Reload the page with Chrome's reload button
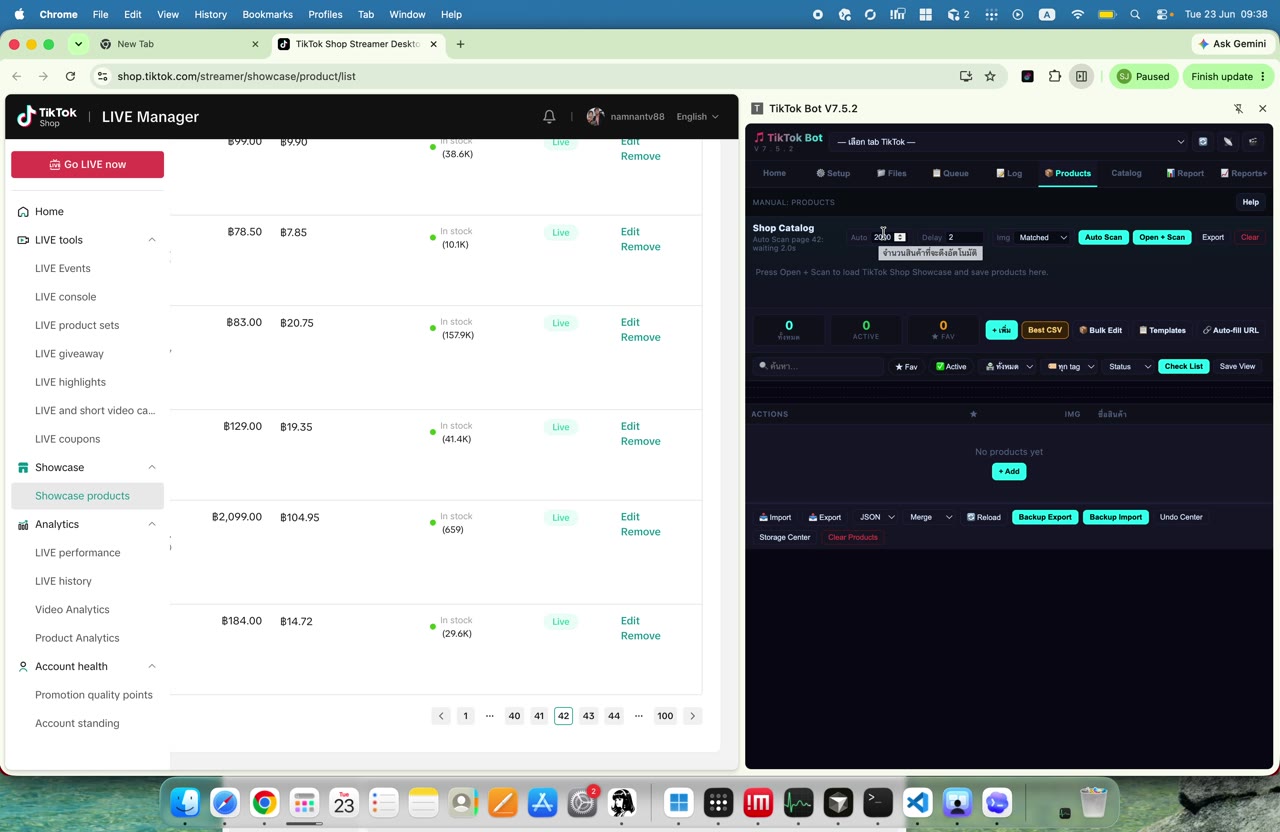Image resolution: width=1280 pixels, height=832 pixels. click(x=70, y=76)
